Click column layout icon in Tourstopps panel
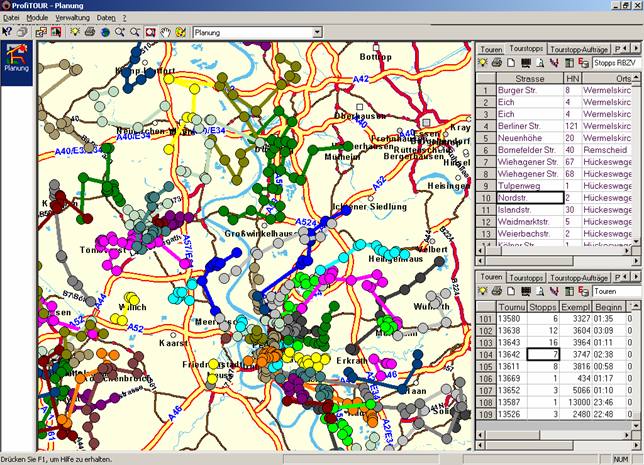This screenshot has width=644, height=465. click(569, 62)
